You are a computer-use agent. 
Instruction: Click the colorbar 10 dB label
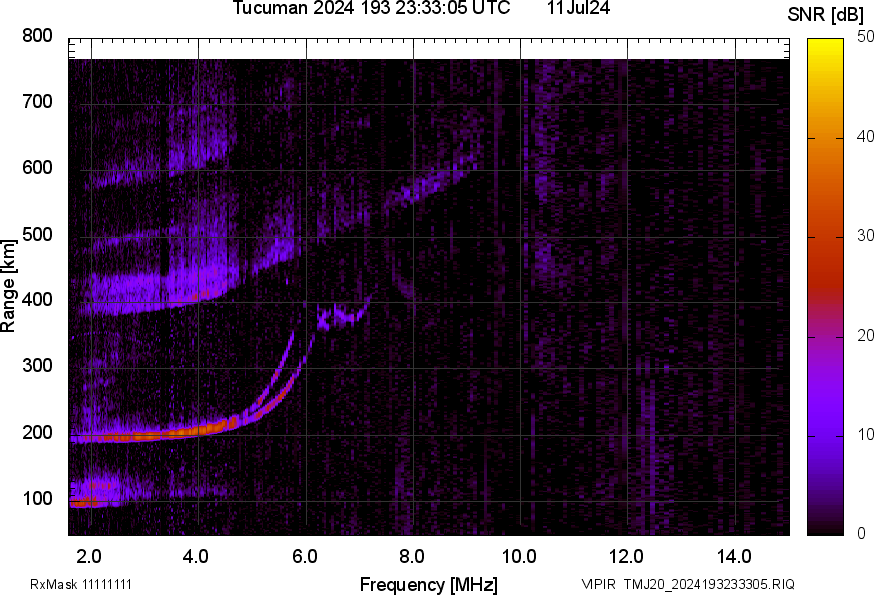click(x=865, y=434)
